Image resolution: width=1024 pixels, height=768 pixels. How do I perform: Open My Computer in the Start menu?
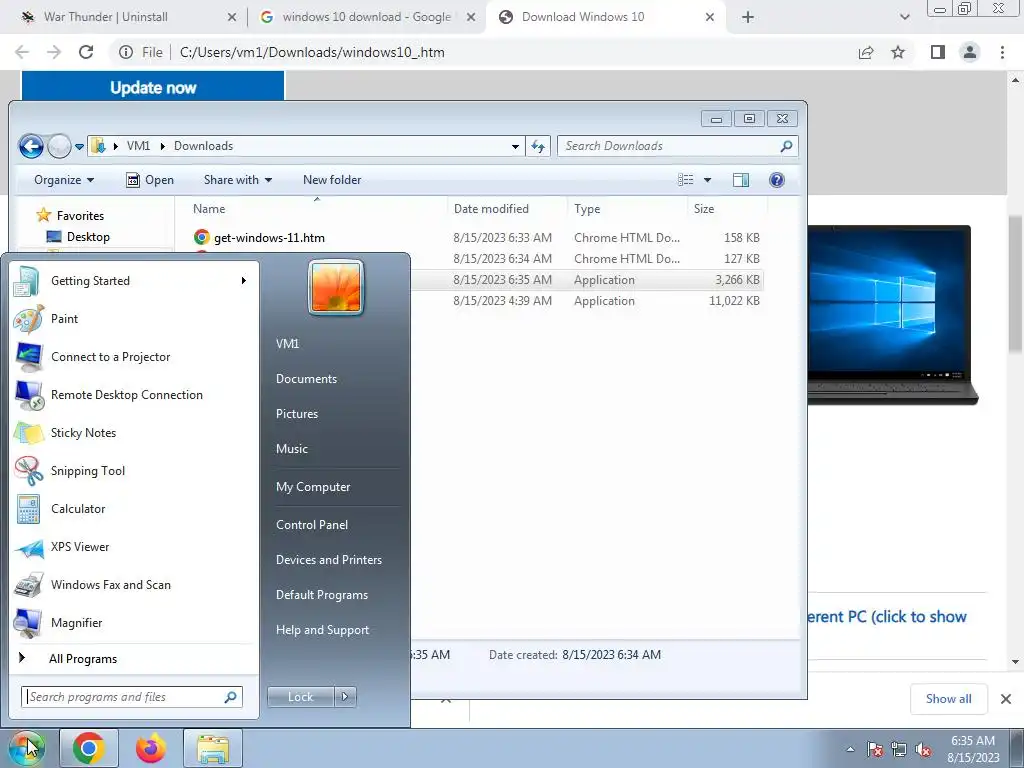(313, 487)
